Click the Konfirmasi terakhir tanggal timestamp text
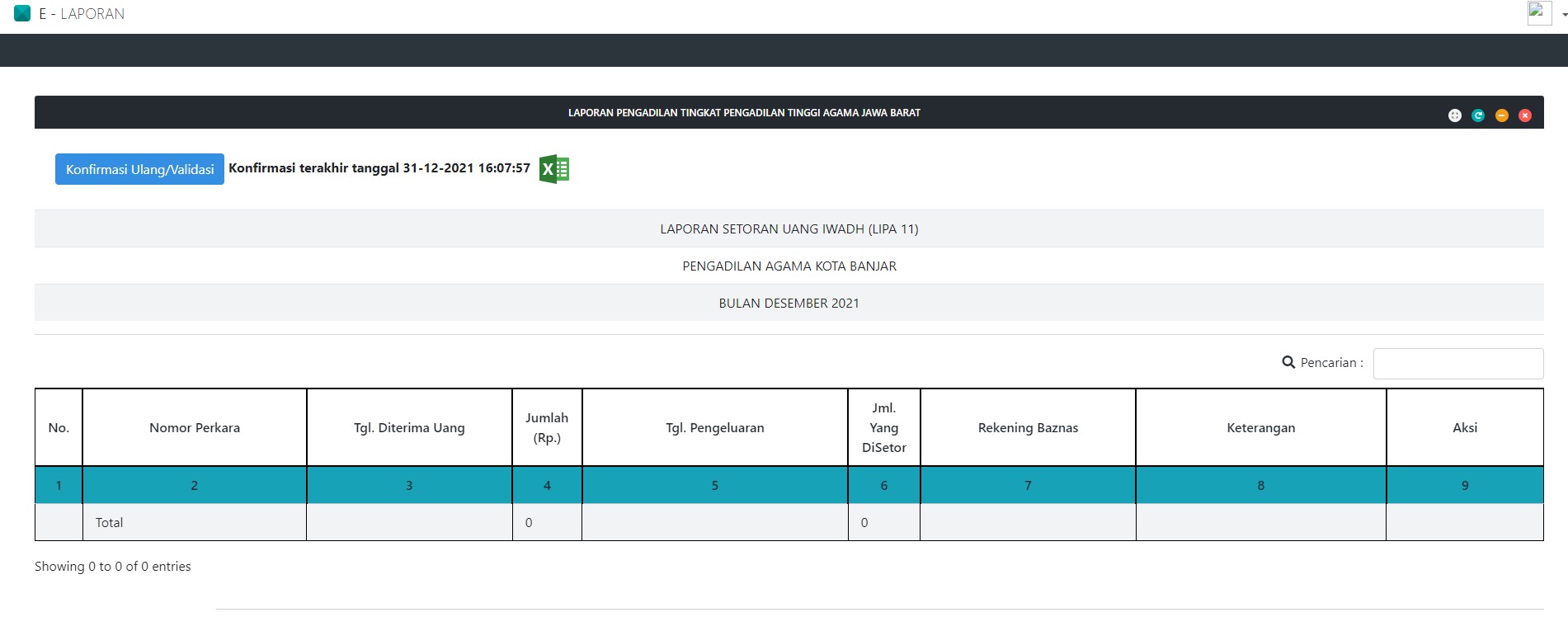Image resolution: width=1568 pixels, height=631 pixels. pyautogui.click(x=379, y=167)
